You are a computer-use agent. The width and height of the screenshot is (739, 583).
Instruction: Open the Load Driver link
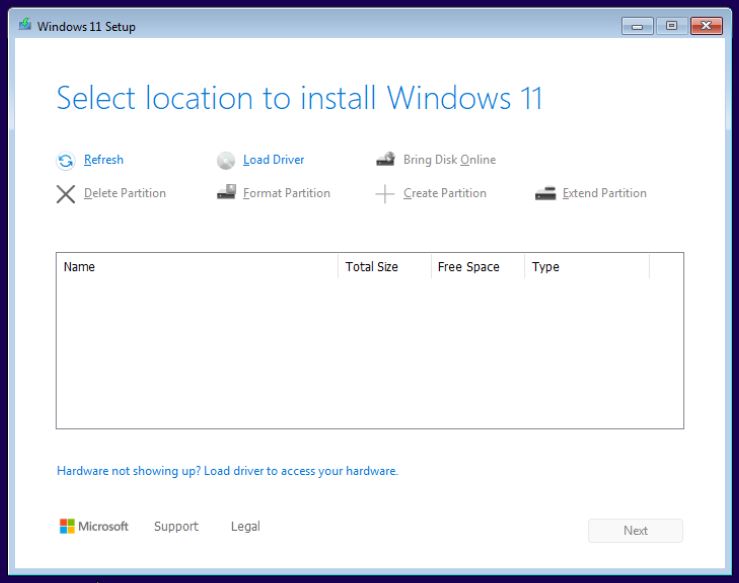coord(273,160)
